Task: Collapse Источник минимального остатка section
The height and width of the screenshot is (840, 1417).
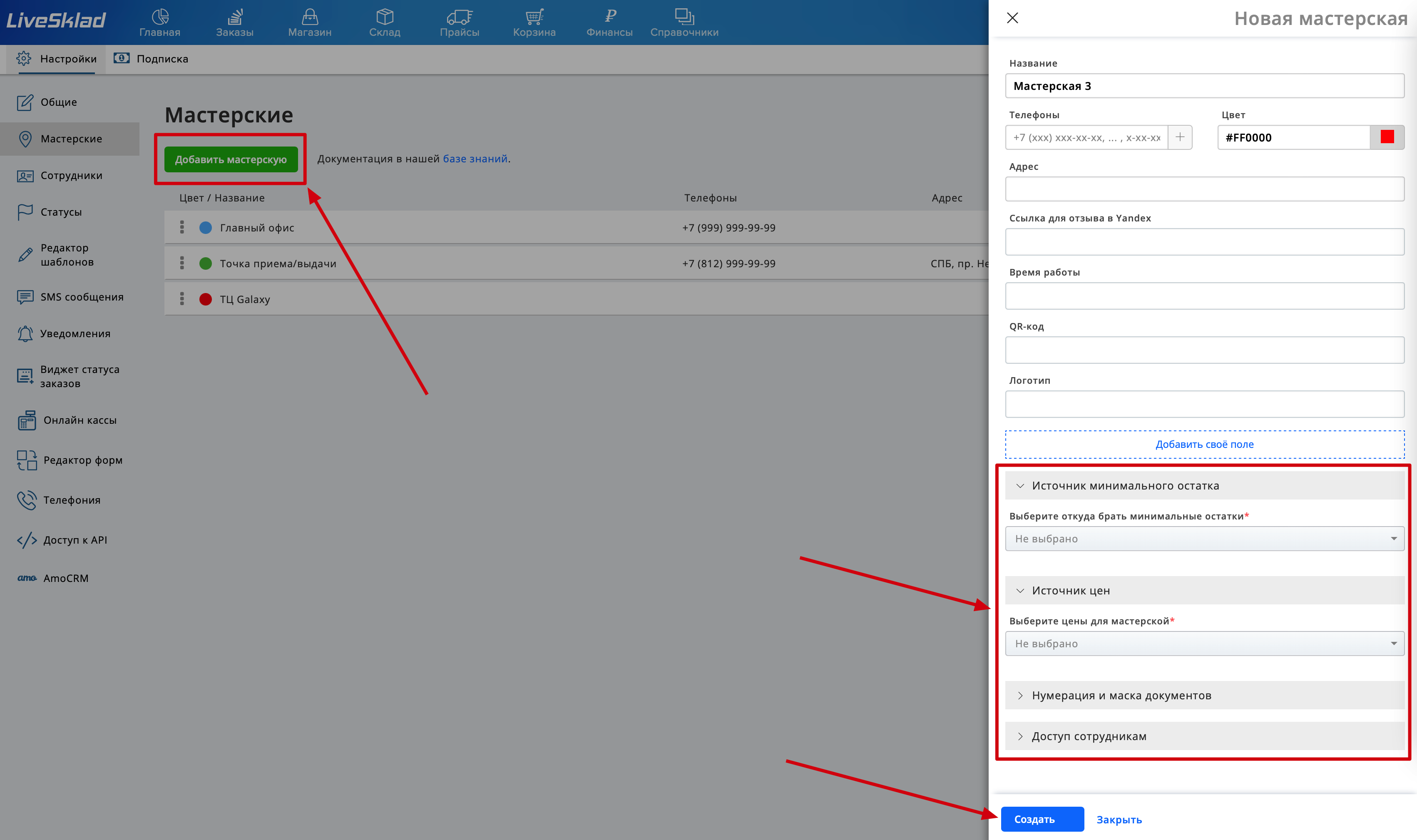Action: click(x=1204, y=486)
